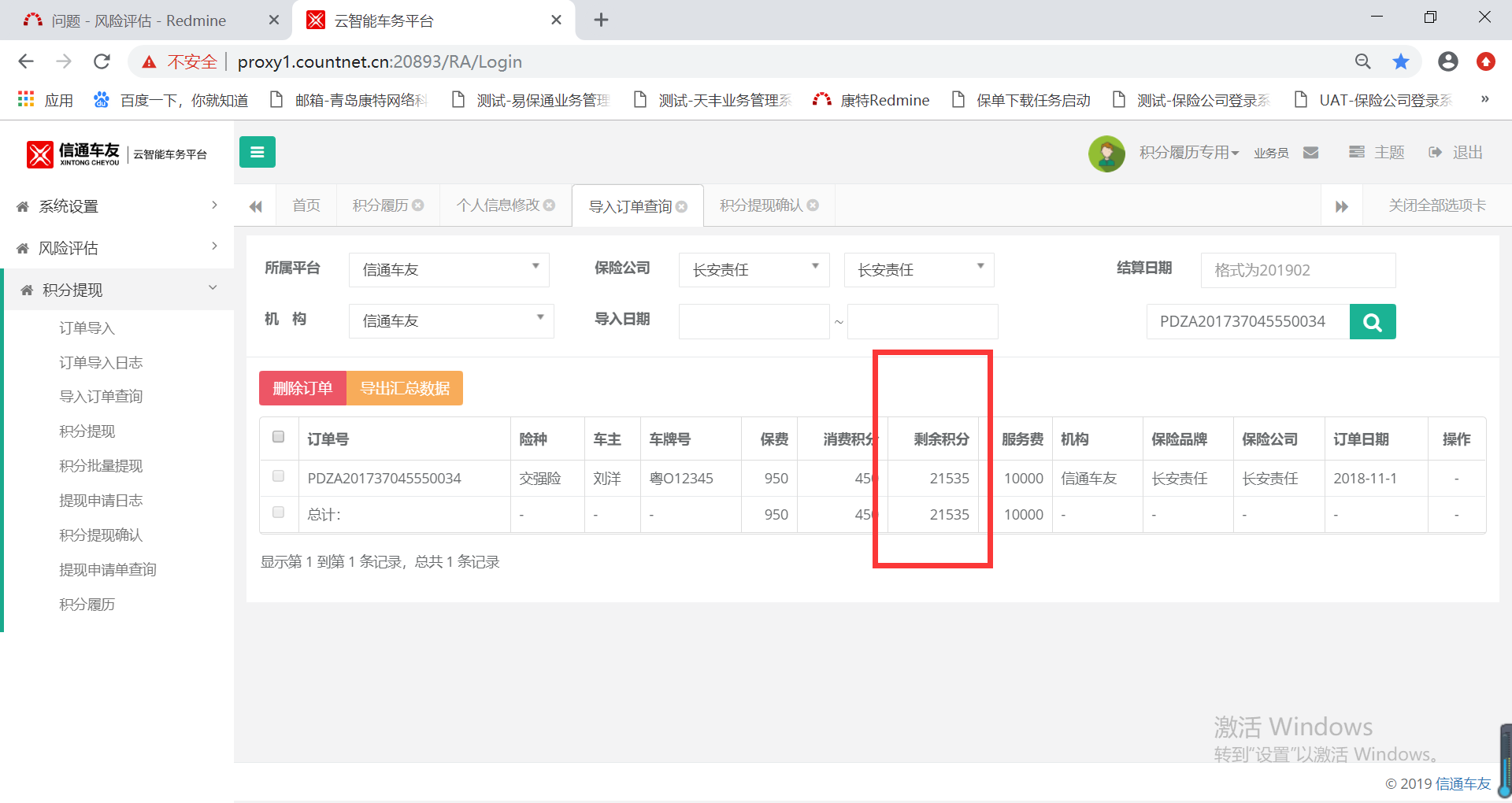Check the select-all checkbox in table header

278,437
